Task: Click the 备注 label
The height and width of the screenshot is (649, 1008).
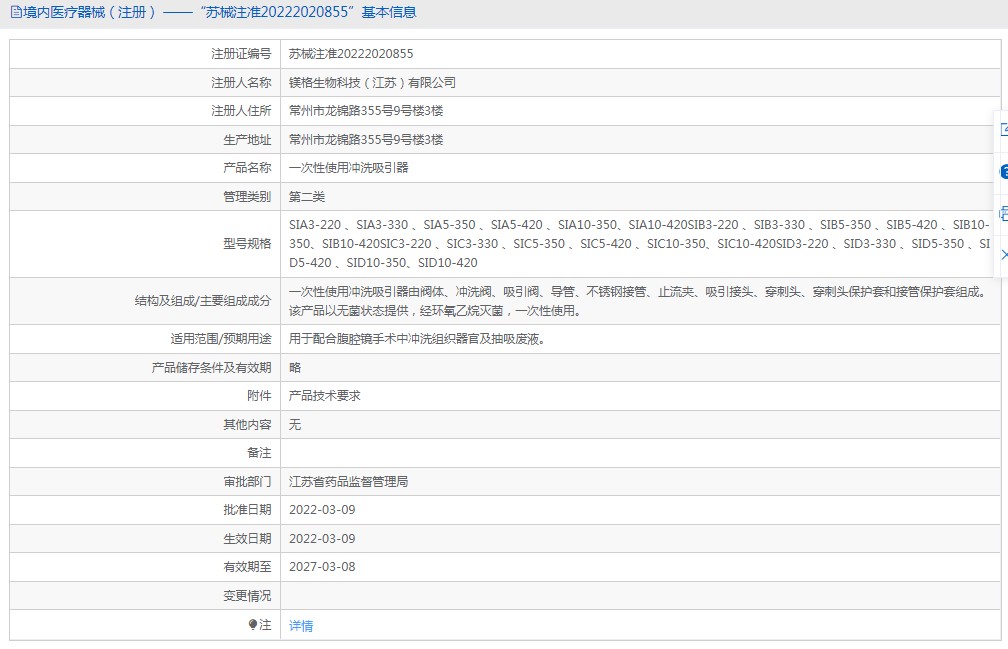Action: click(259, 453)
